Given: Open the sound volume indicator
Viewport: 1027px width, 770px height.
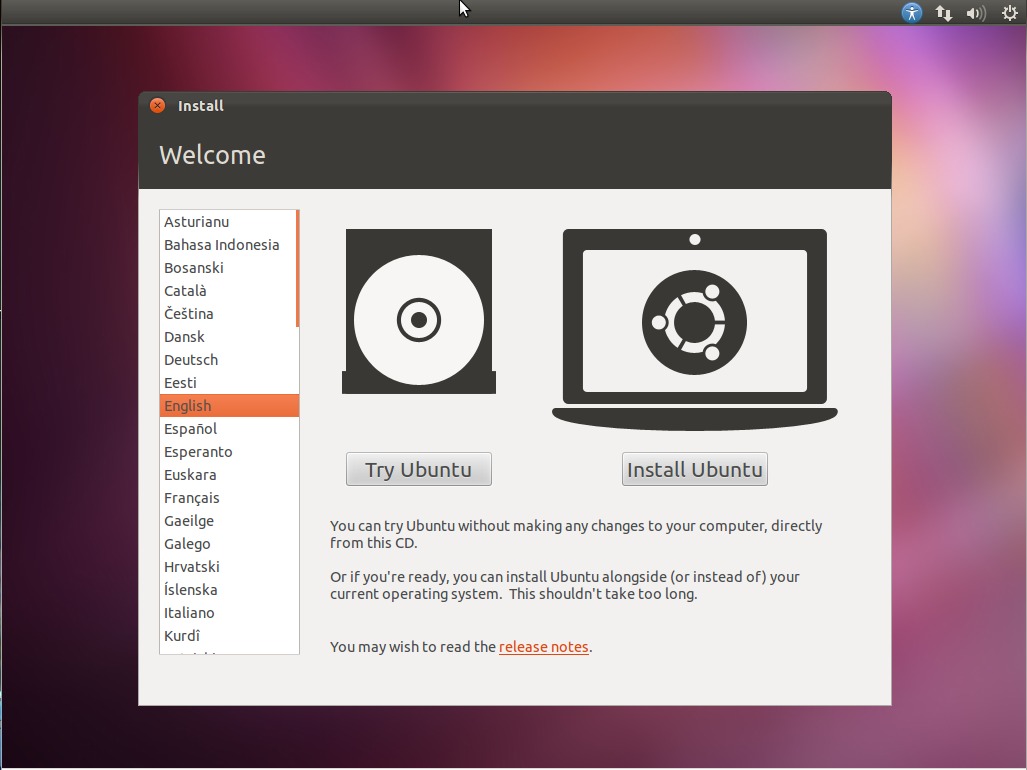Looking at the screenshot, I should pyautogui.click(x=976, y=13).
